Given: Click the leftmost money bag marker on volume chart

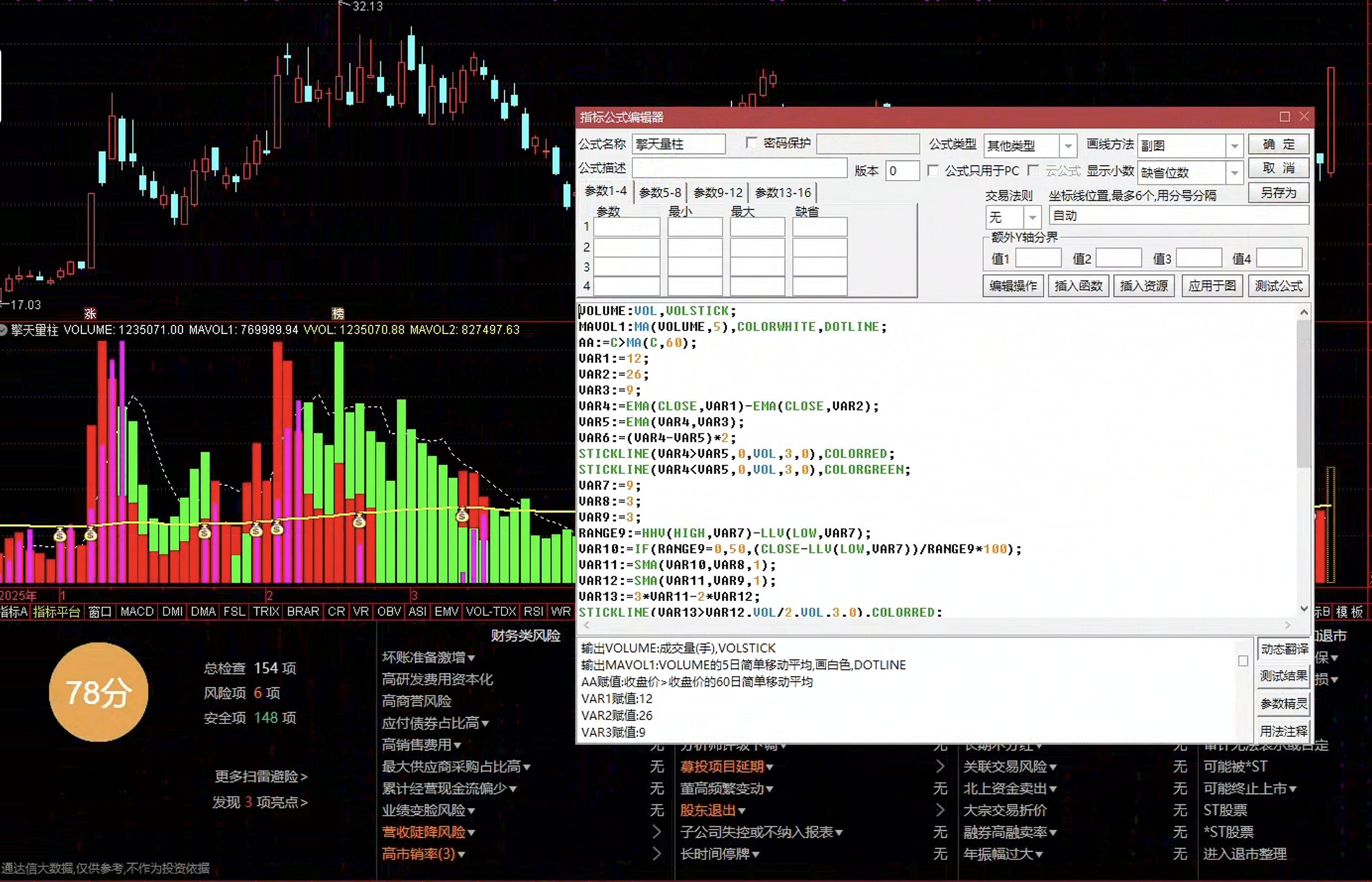Looking at the screenshot, I should tap(60, 536).
